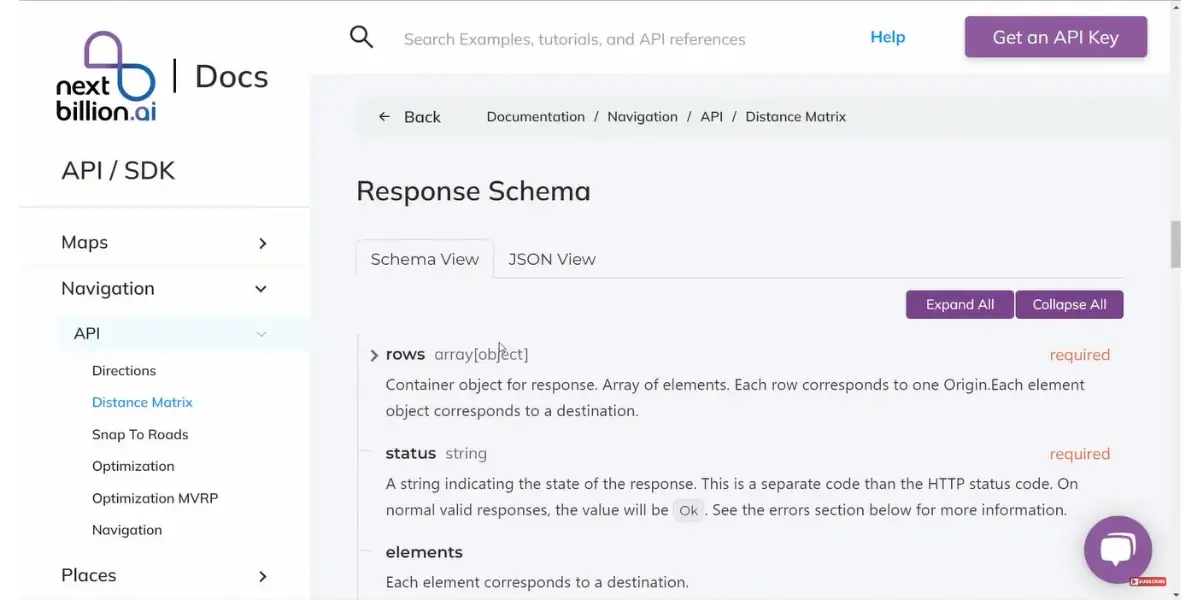Collapse the API submenu chevron

(261, 334)
